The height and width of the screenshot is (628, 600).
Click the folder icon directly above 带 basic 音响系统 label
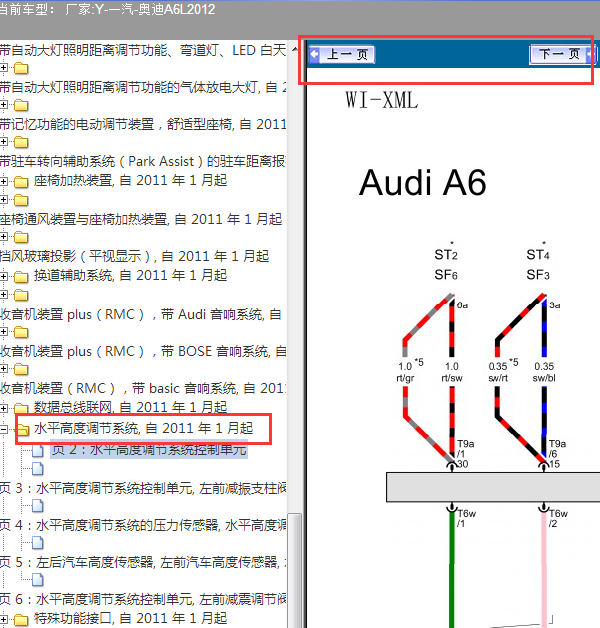click(21, 369)
